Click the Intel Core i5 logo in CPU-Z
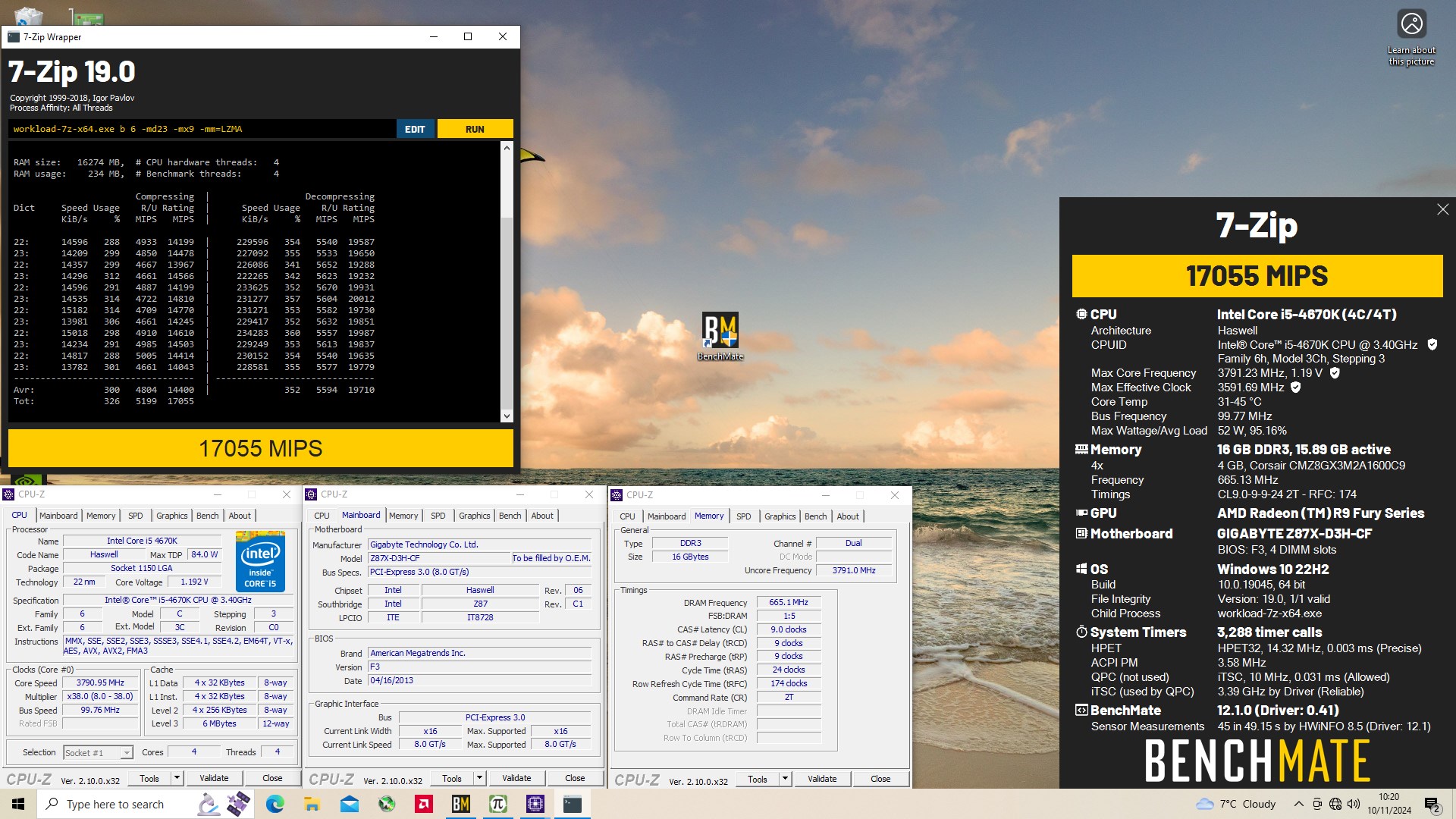 [x=260, y=561]
